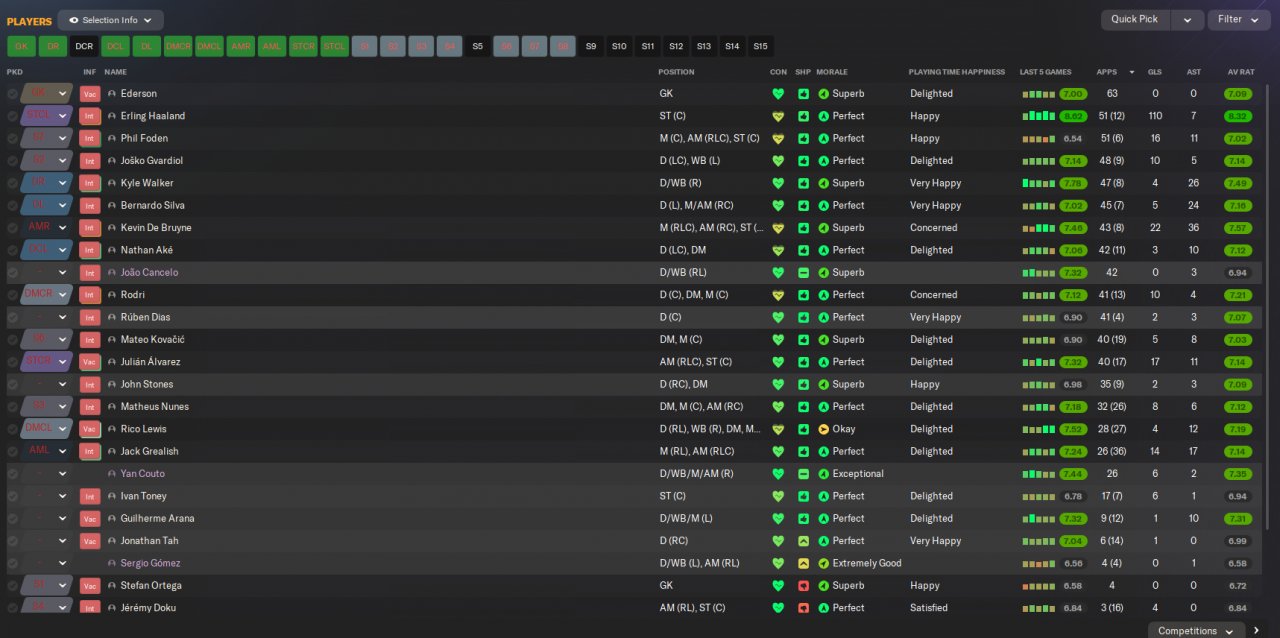Toggle the picked checkmark for Ivan Toney

[x=13, y=496]
